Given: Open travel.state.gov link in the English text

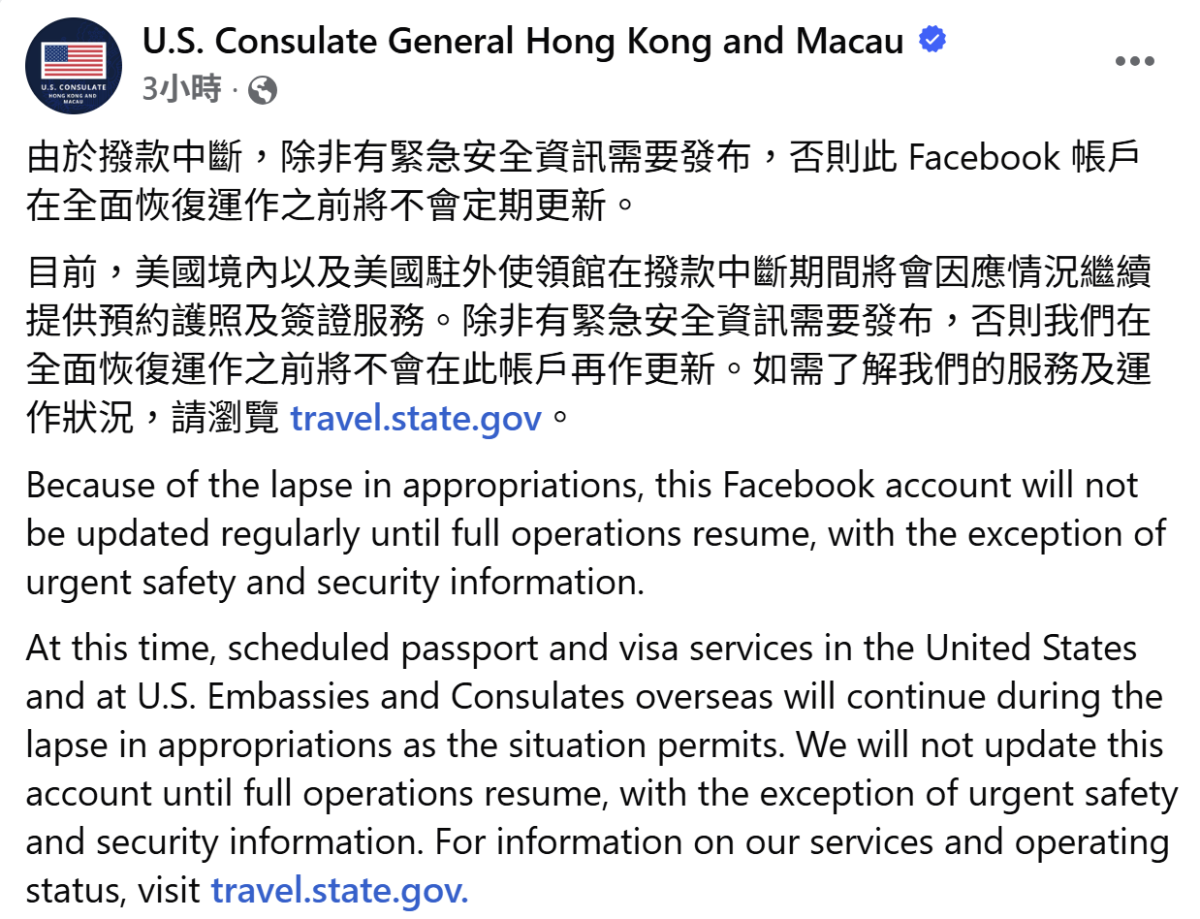Looking at the screenshot, I should tap(339, 889).
